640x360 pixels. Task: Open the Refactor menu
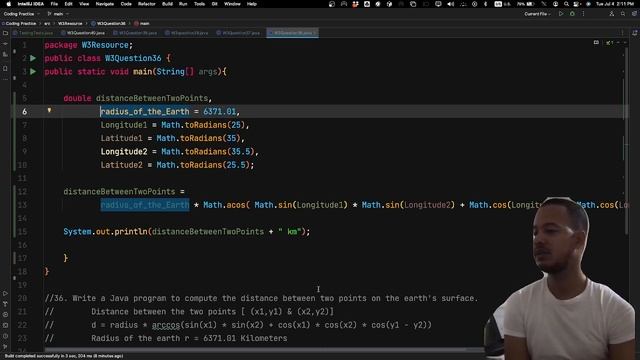[x=147, y=4]
